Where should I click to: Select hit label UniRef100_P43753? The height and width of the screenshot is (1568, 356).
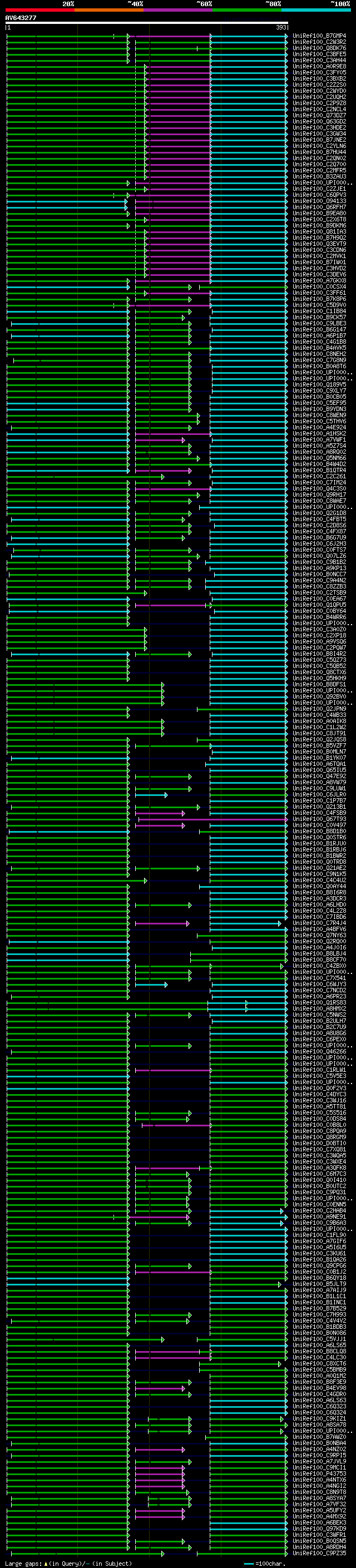click(x=319, y=1473)
